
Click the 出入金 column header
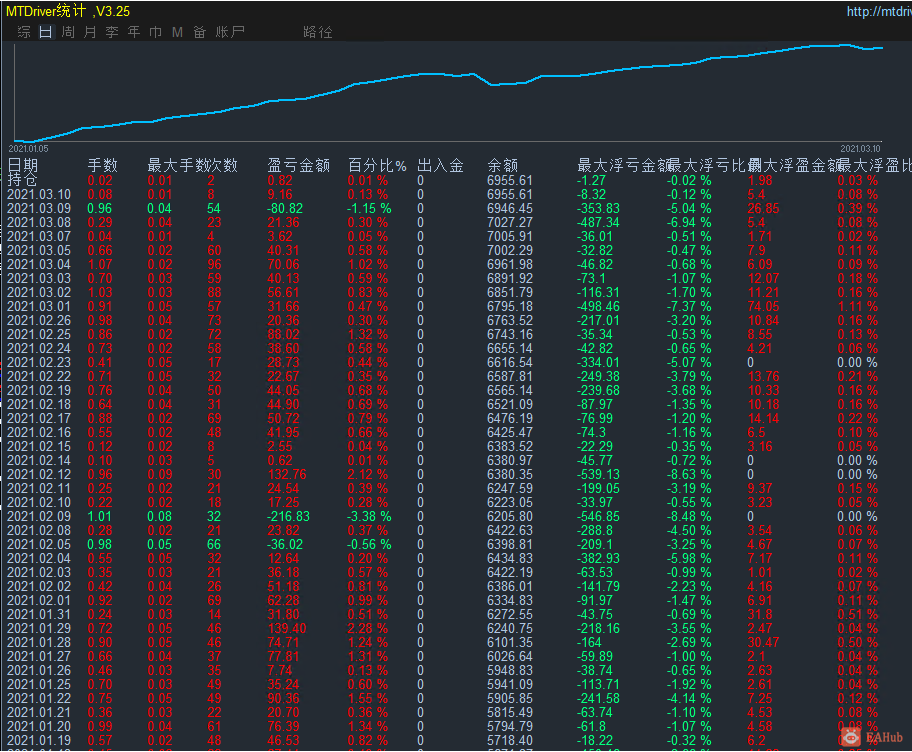[x=440, y=165]
